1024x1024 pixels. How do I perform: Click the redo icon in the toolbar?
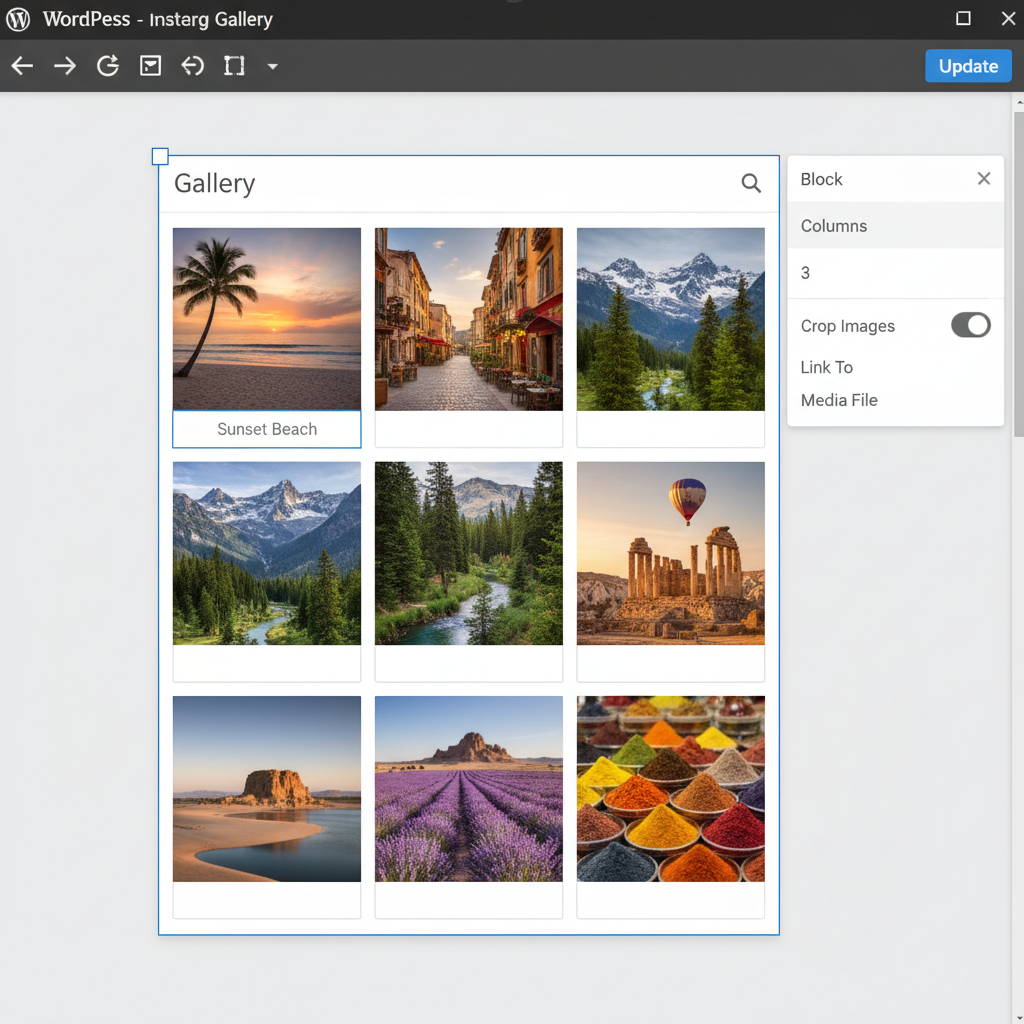coord(107,66)
